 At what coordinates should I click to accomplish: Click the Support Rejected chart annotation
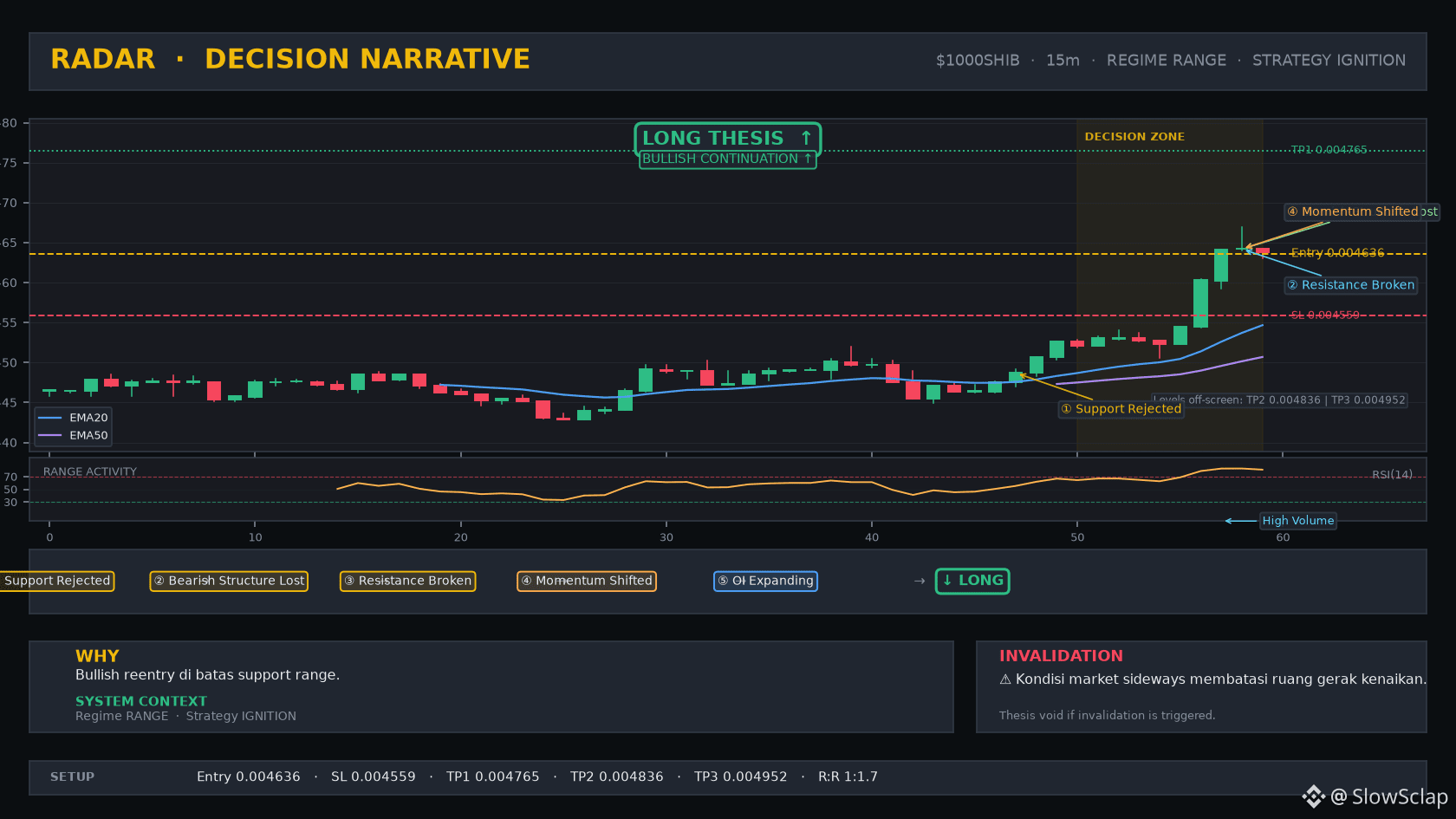click(1121, 409)
